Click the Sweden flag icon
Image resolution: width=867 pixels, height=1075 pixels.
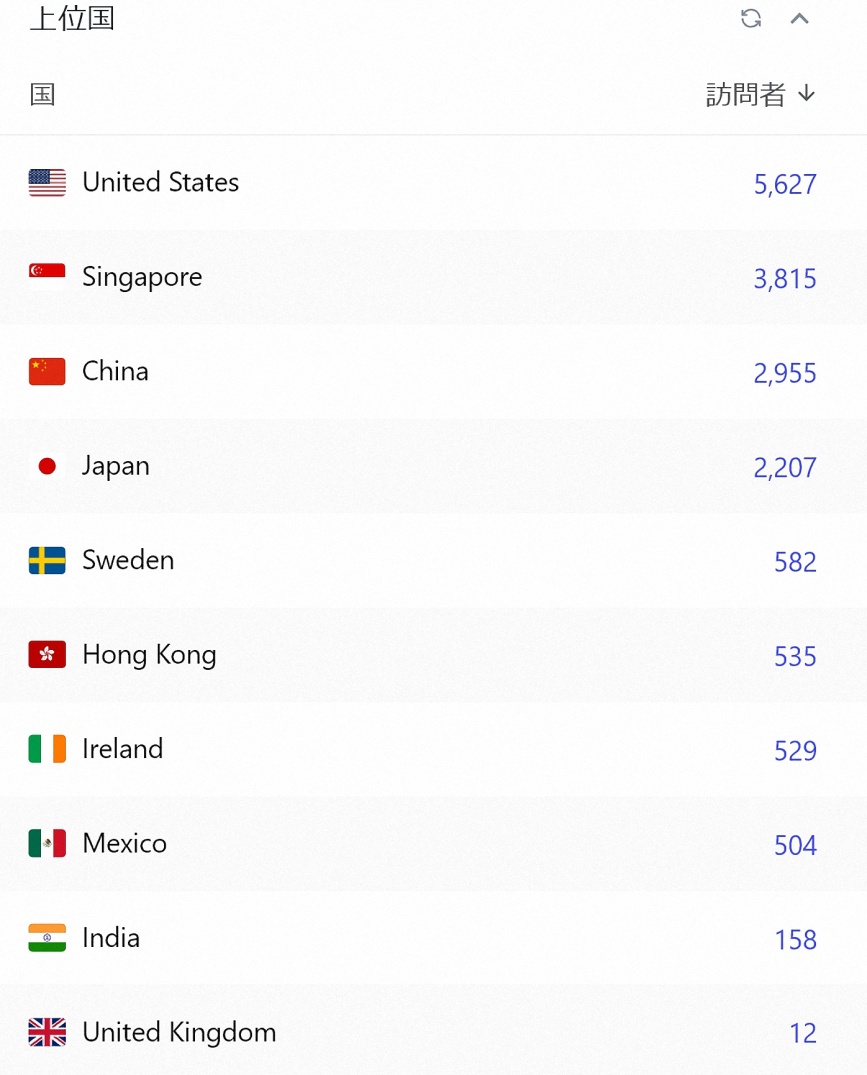pyautogui.click(x=47, y=560)
